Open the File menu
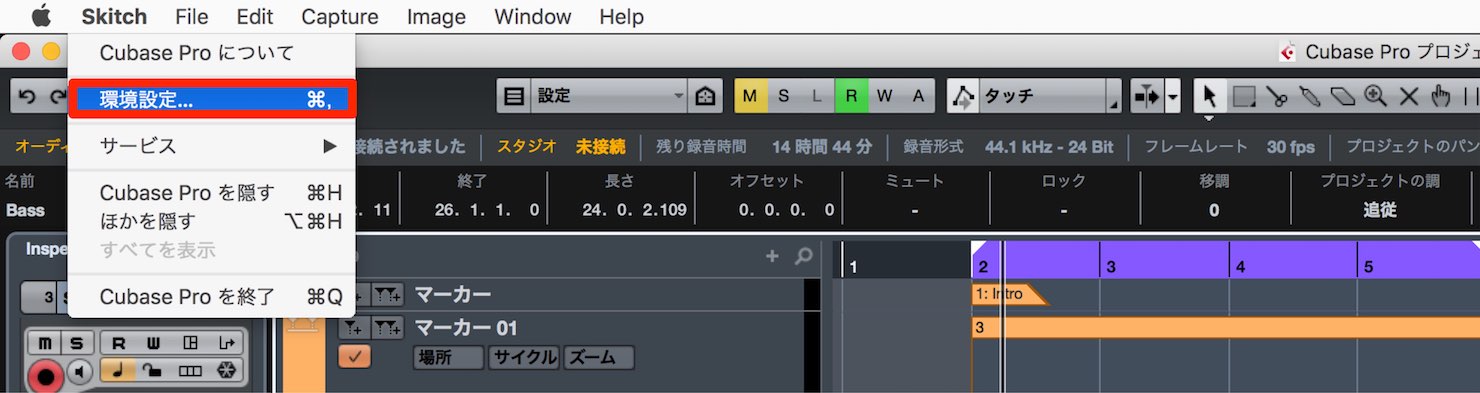This screenshot has width=1480, height=393. pos(191,17)
